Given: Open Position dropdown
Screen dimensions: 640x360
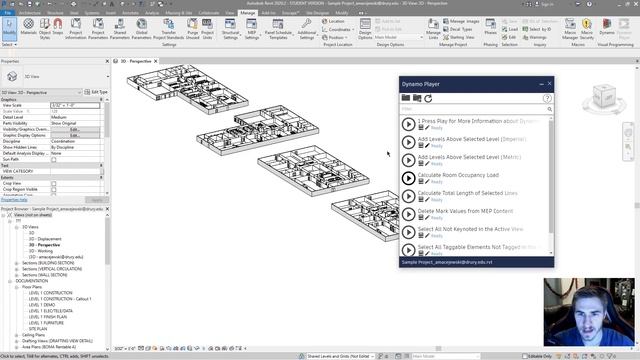Looking at the screenshot, I should 335,37.
